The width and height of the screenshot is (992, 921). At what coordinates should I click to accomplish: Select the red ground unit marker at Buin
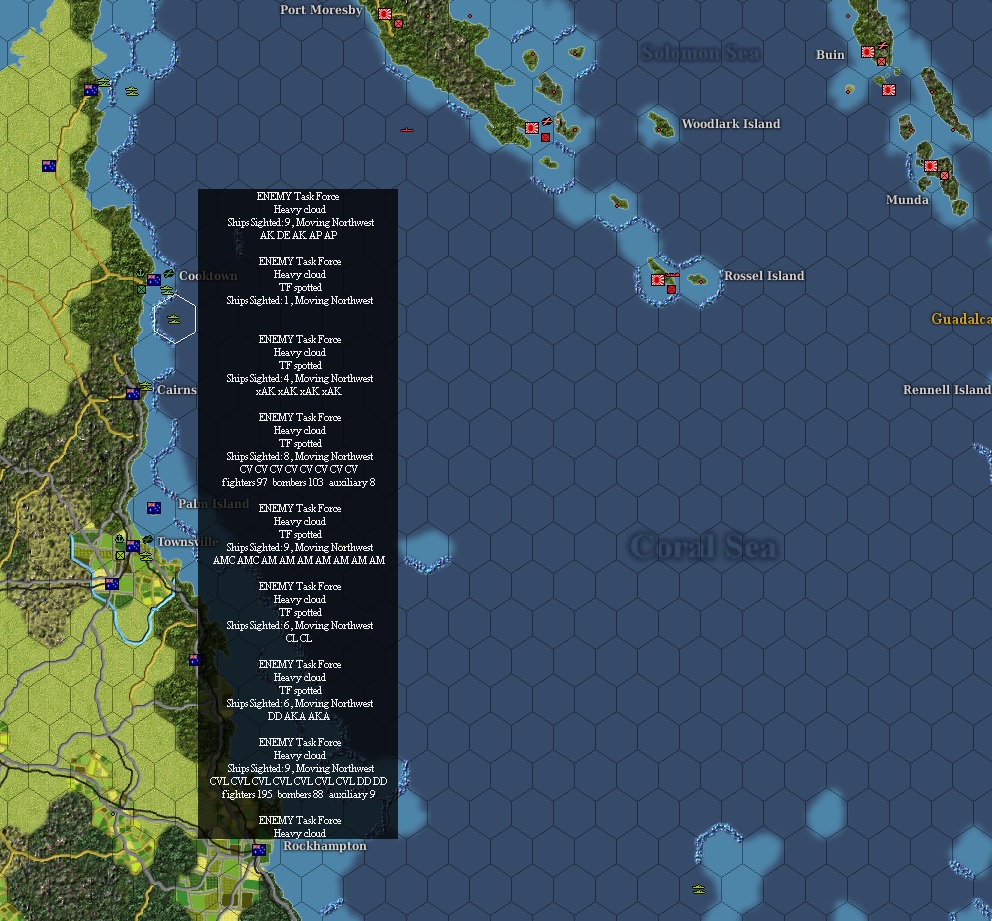click(881, 61)
